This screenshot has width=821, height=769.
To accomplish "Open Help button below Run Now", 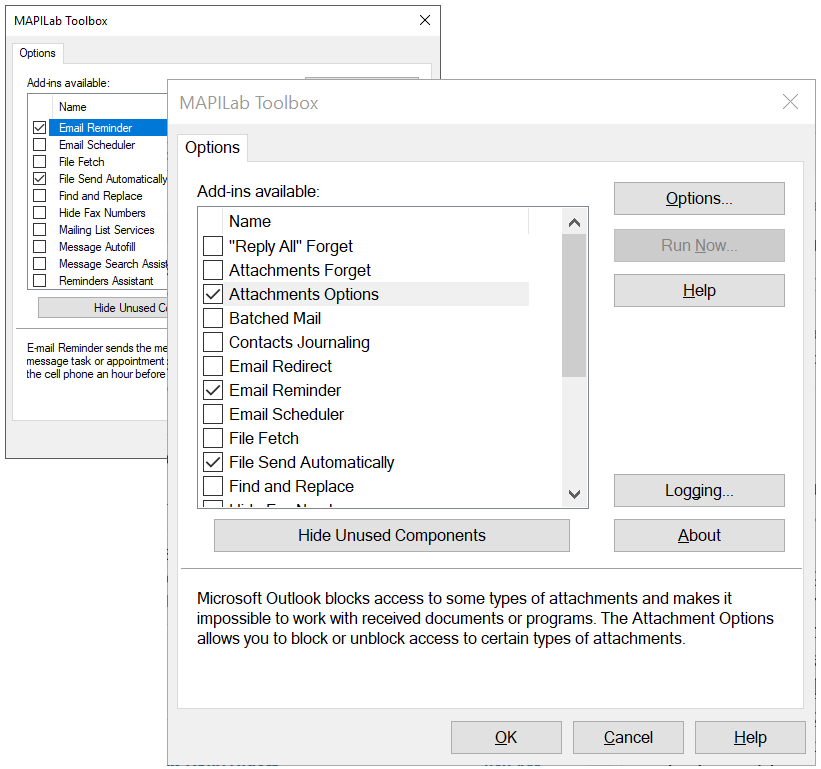I will pyautogui.click(x=699, y=291).
